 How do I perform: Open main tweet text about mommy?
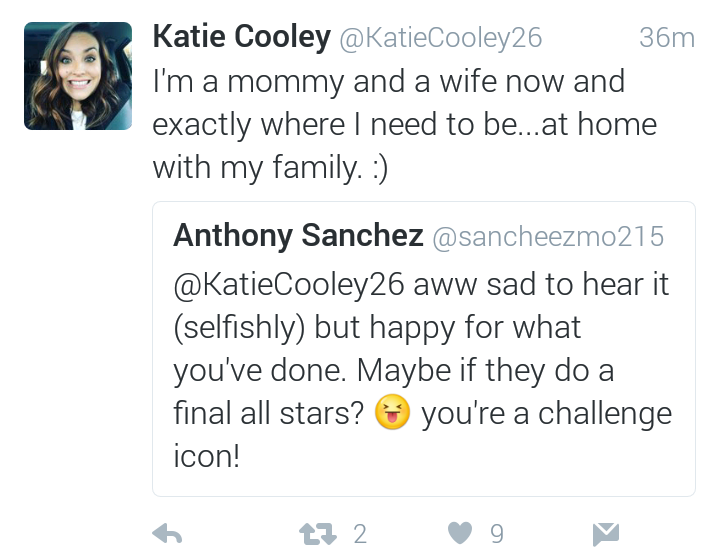pyautogui.click(x=405, y=124)
